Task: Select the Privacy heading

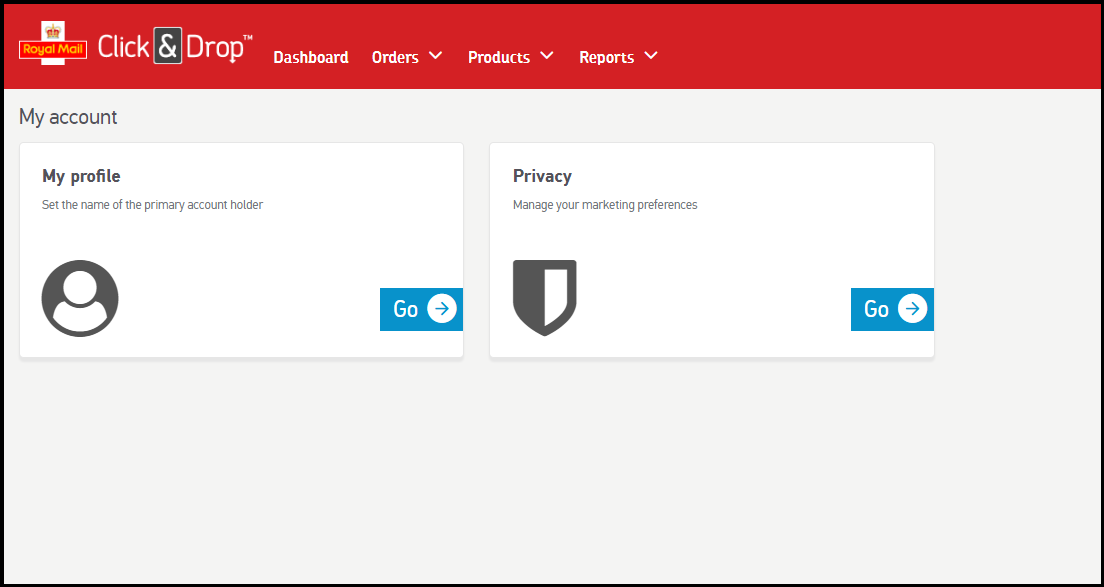Action: click(542, 176)
